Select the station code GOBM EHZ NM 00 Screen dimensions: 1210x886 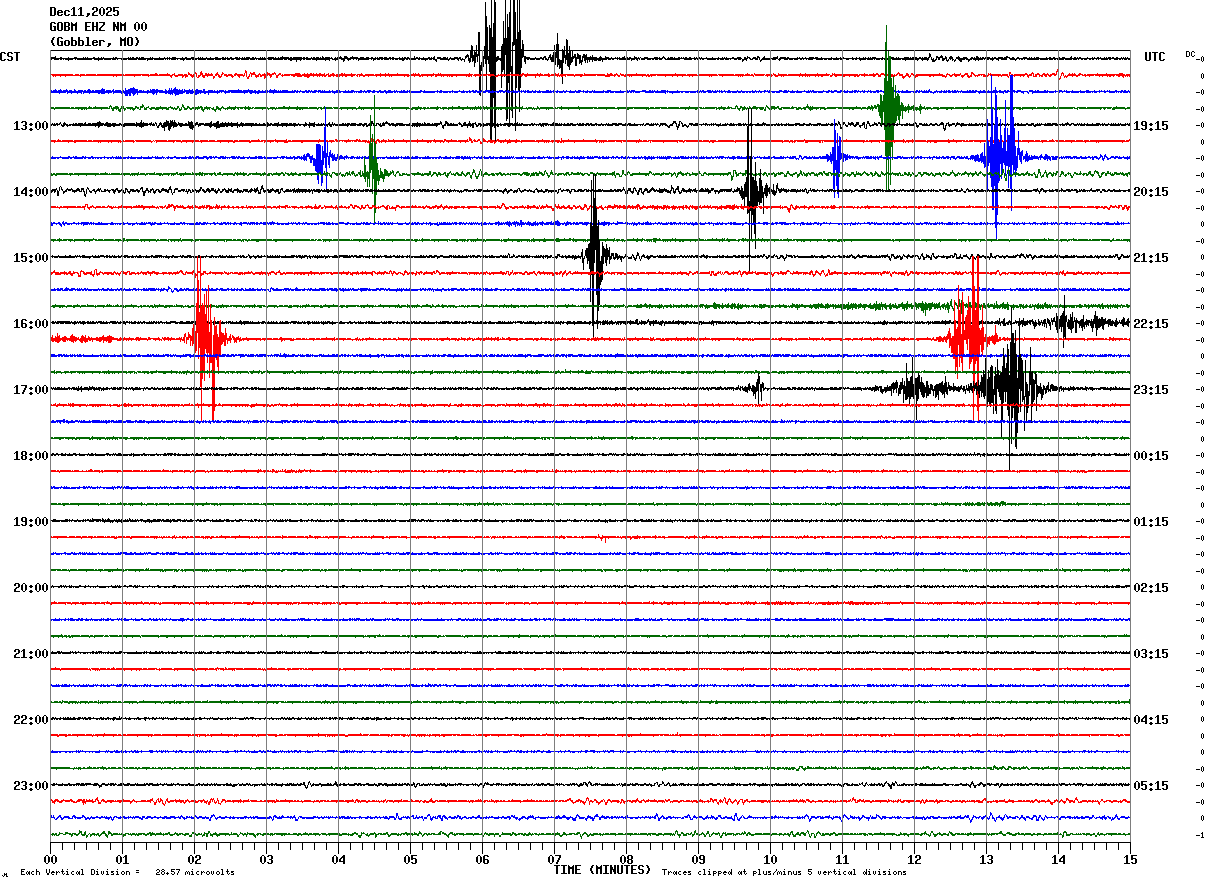(x=98, y=27)
